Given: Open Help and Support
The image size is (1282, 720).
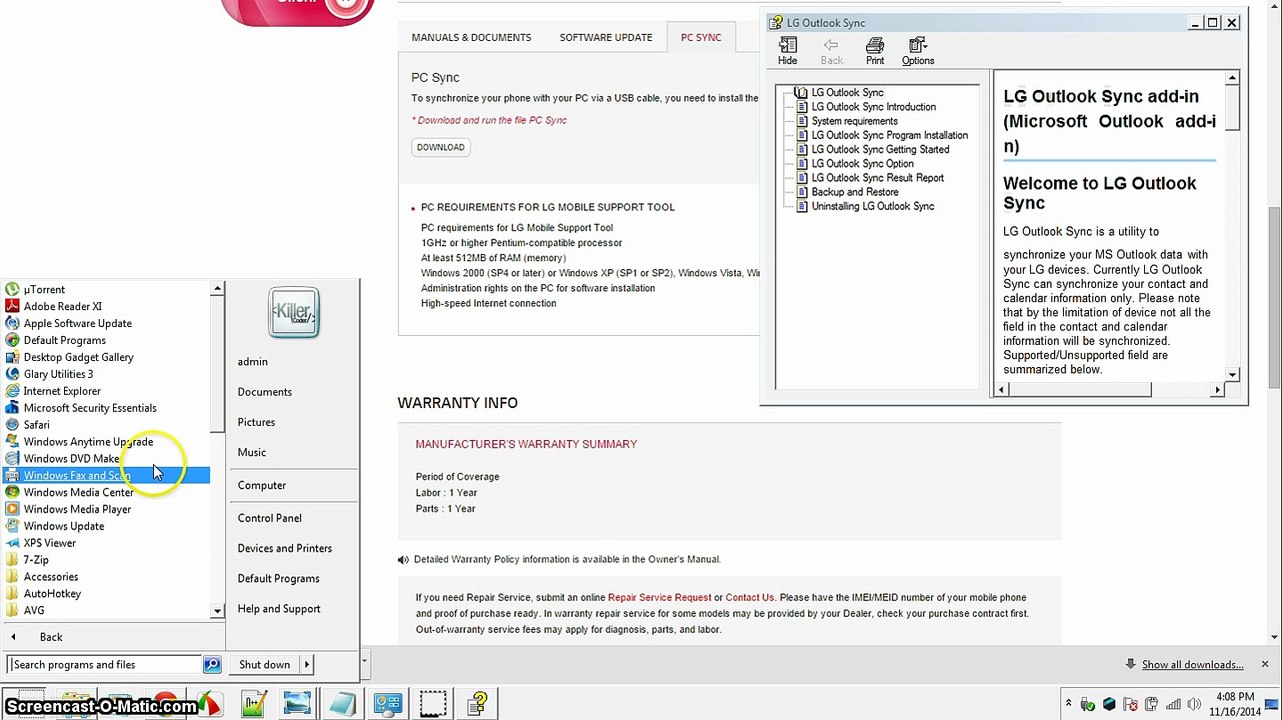Looking at the screenshot, I should point(279,608).
